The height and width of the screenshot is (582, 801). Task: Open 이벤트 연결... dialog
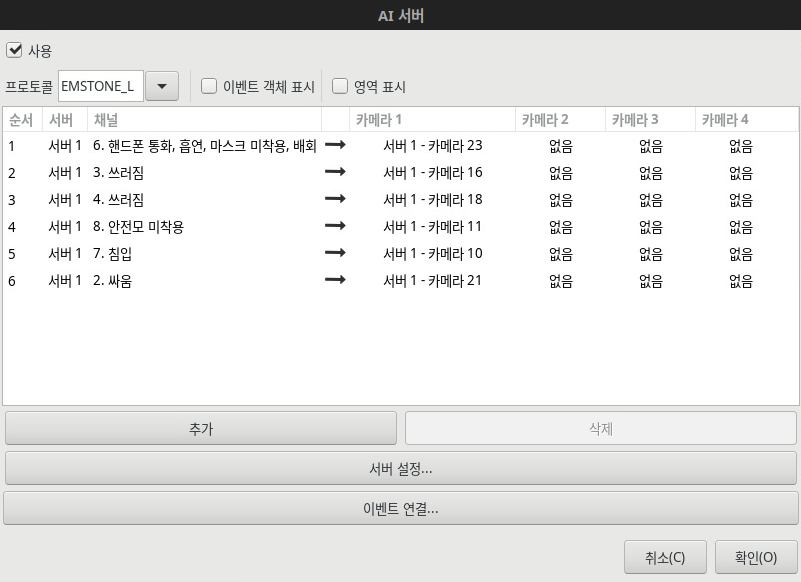pyautogui.click(x=400, y=508)
